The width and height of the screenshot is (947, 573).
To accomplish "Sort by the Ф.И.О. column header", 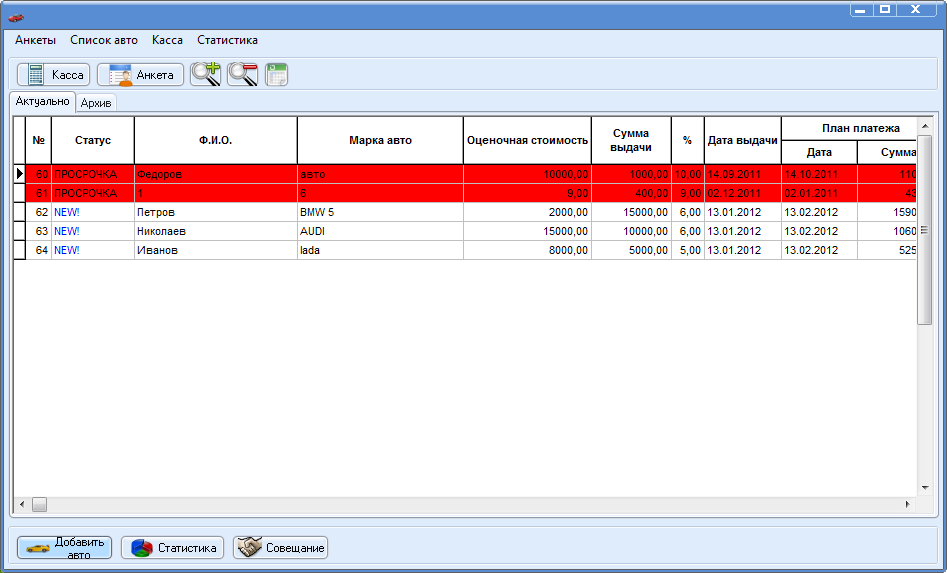I will (x=215, y=140).
